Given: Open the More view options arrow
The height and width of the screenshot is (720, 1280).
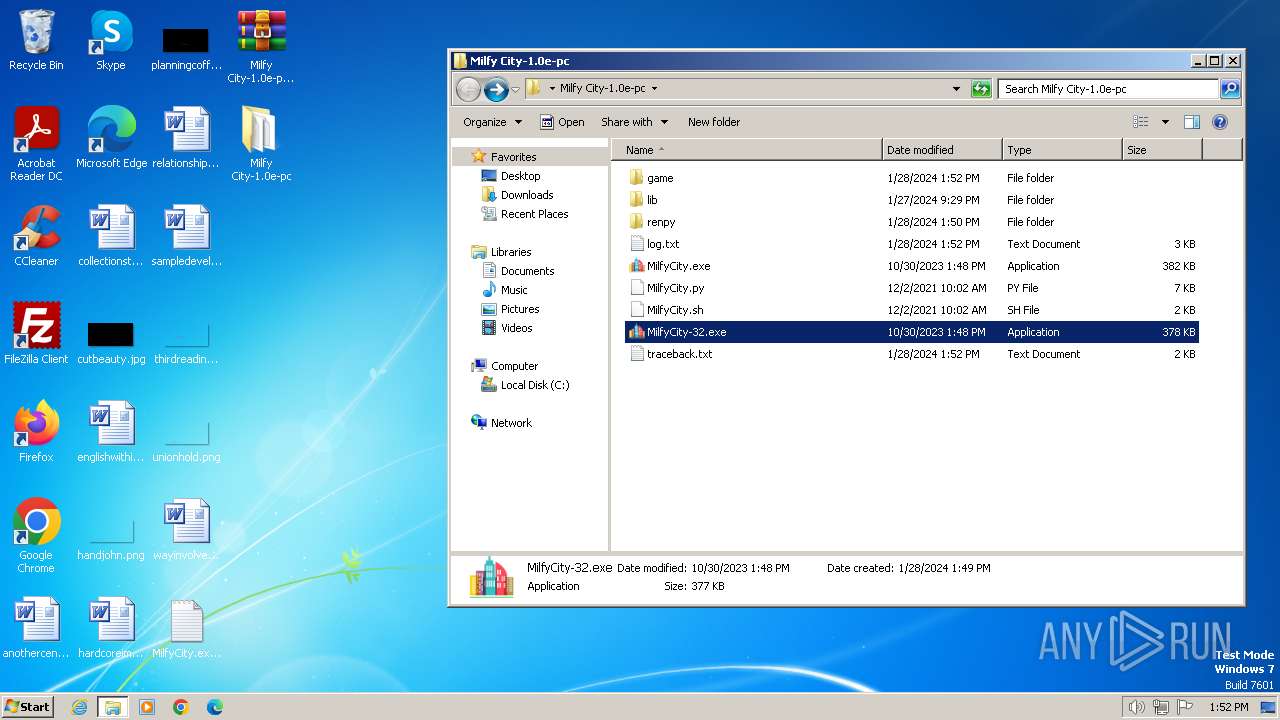Looking at the screenshot, I should point(1165,122).
